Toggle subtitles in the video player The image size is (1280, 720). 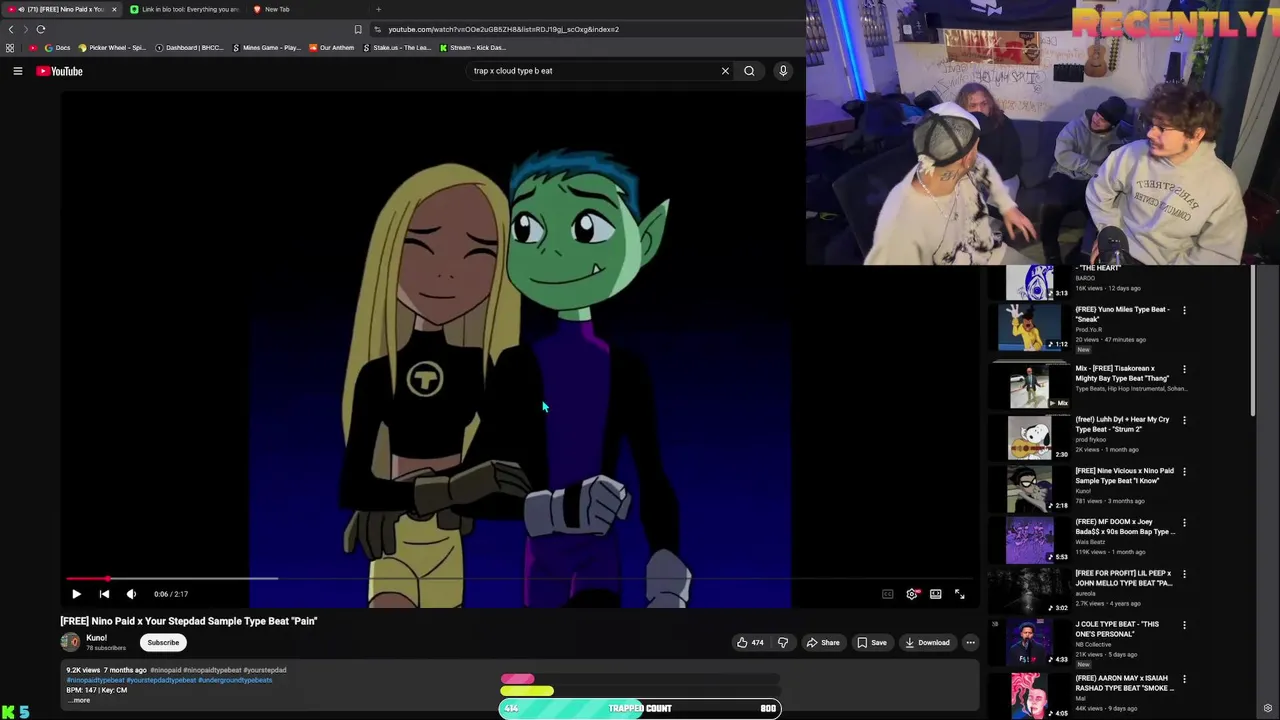coord(887,594)
